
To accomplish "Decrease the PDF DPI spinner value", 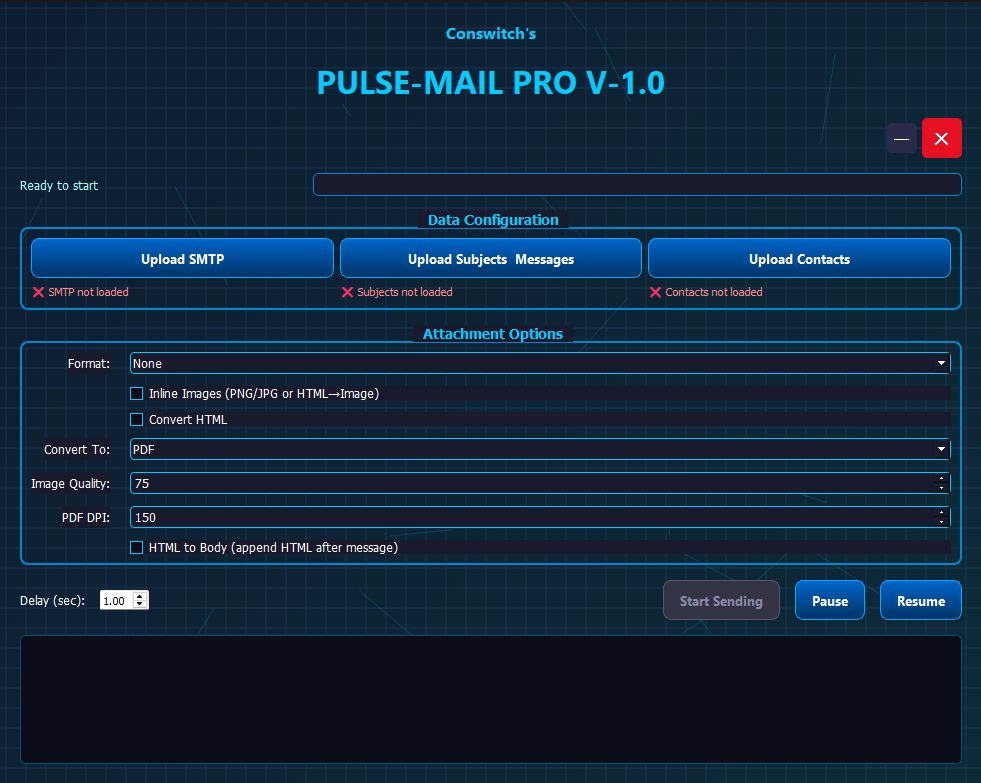I will click(x=941, y=522).
